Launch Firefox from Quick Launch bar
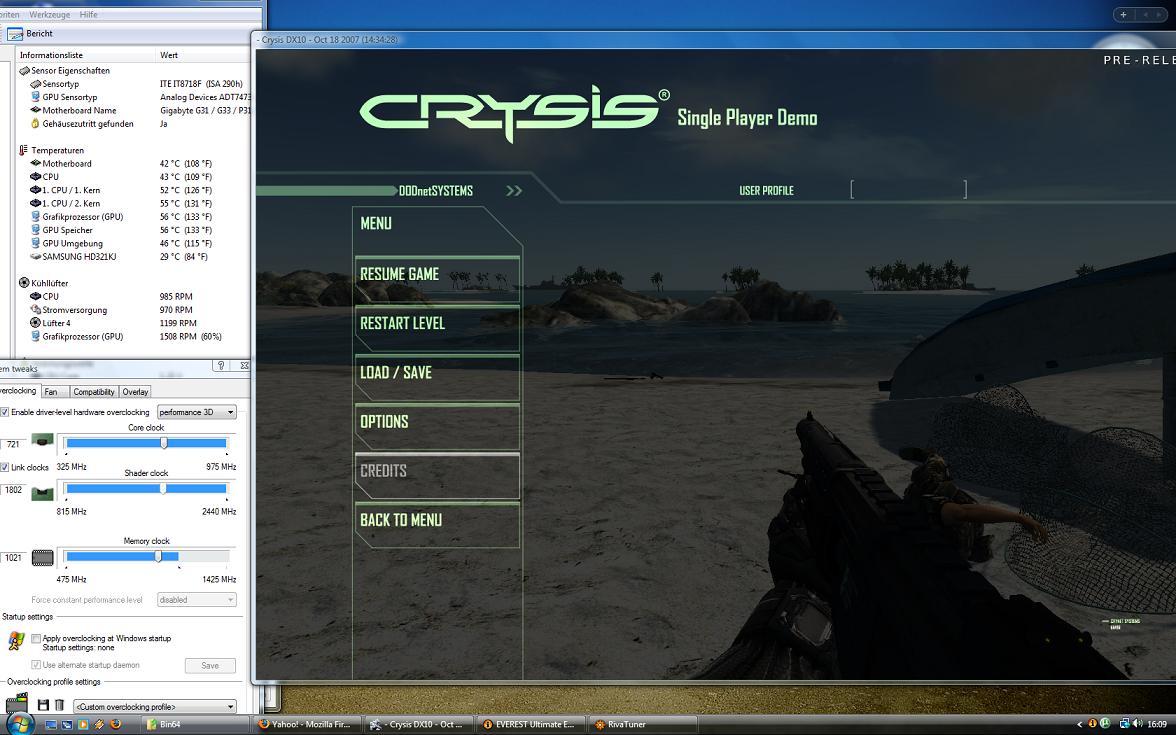The image size is (1176, 735). (x=116, y=724)
